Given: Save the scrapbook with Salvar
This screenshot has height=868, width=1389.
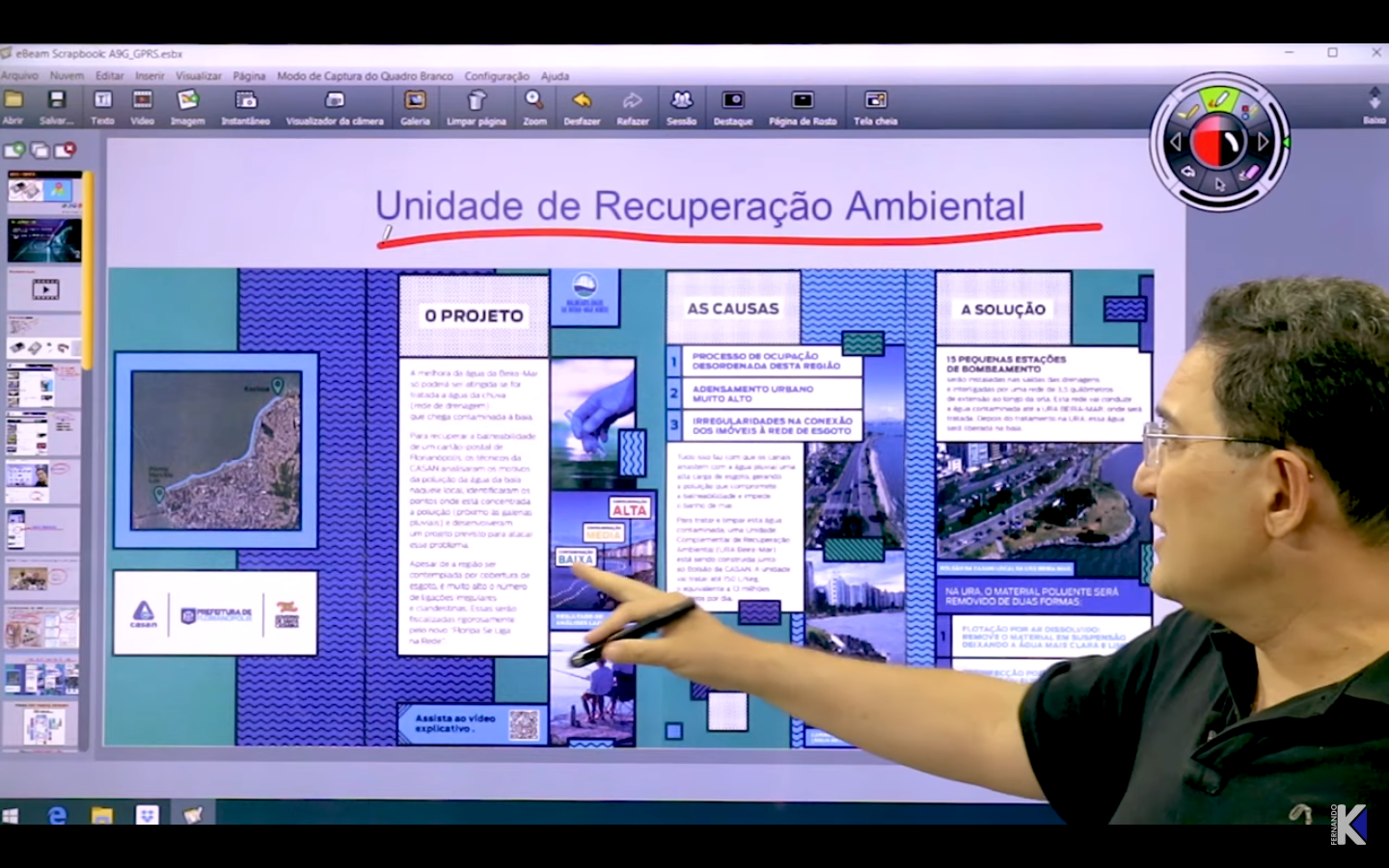Looking at the screenshot, I should pyautogui.click(x=56, y=107).
